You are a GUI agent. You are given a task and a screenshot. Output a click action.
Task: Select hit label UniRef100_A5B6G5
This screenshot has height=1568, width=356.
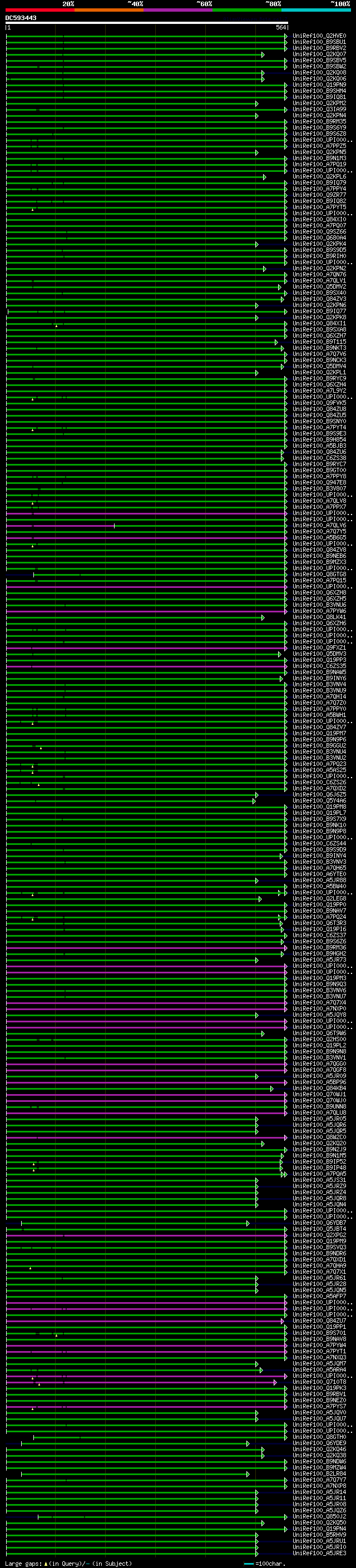tap(319, 537)
